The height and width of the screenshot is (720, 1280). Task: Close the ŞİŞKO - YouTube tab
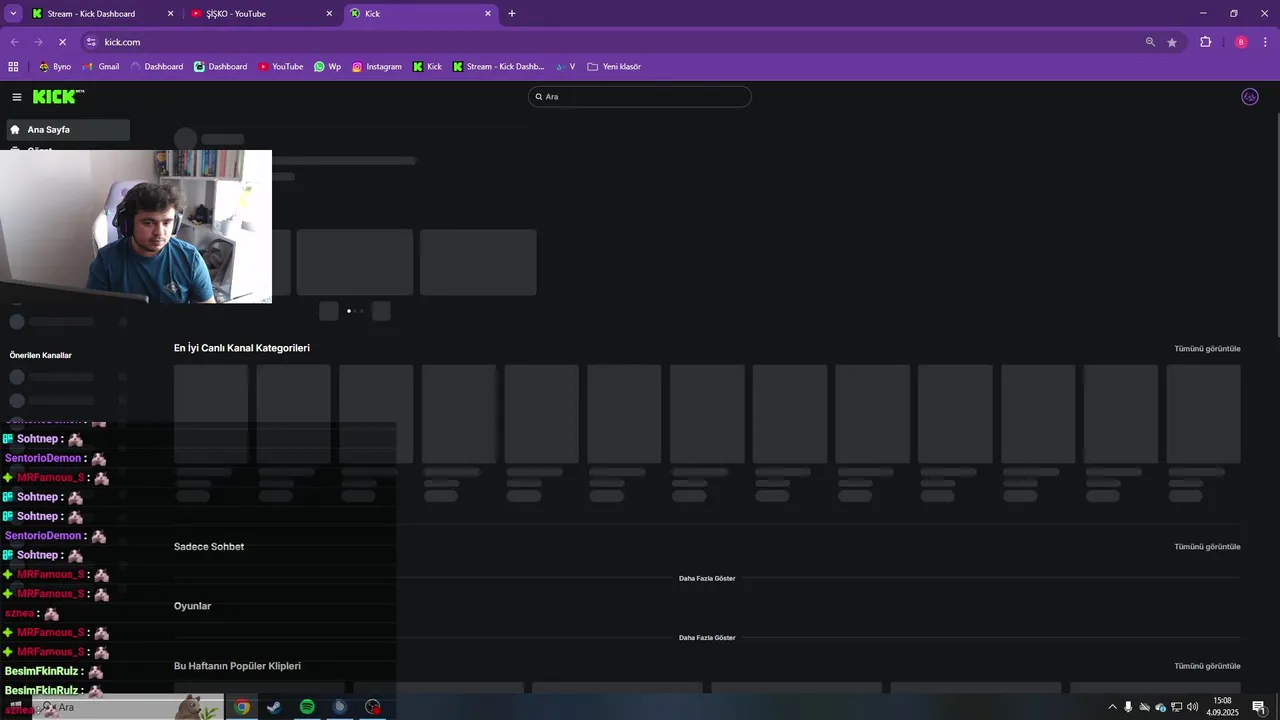click(x=330, y=14)
